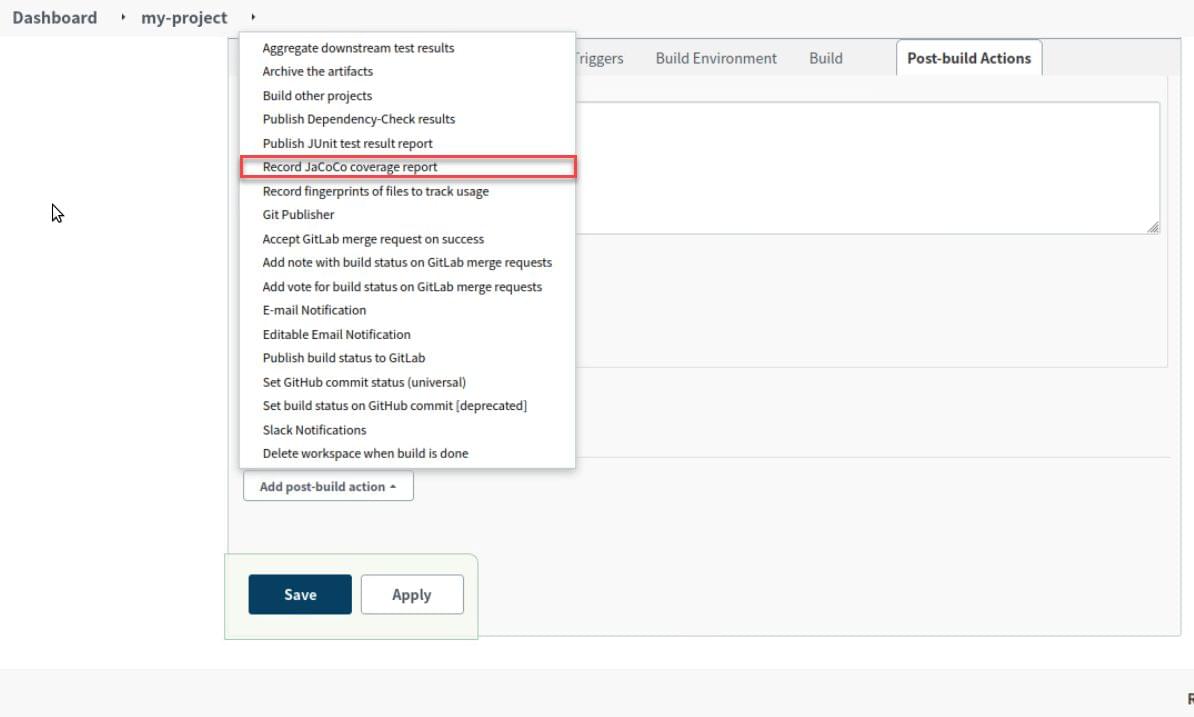
Task: Click the Apply button
Action: (412, 594)
